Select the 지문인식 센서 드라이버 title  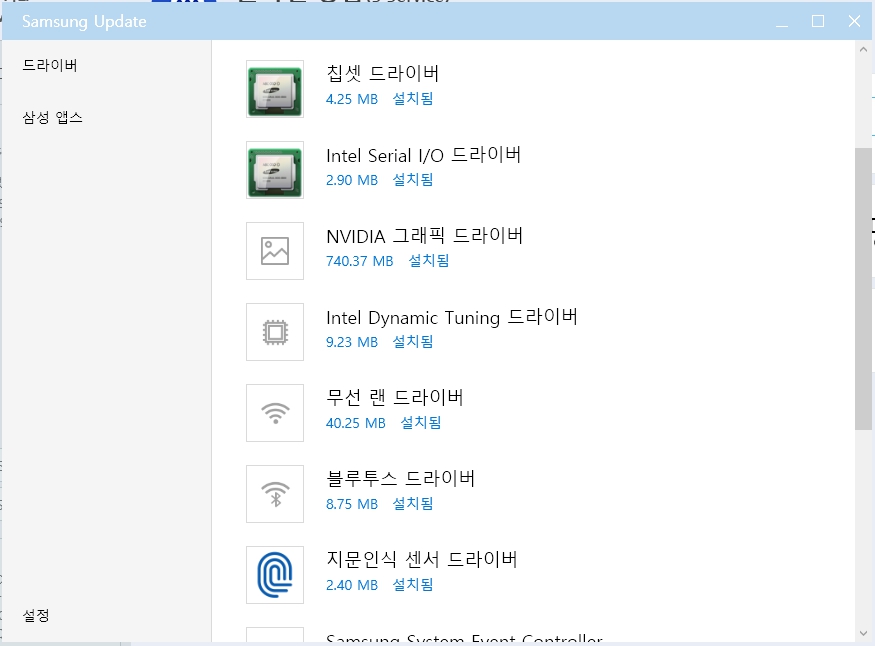422,559
